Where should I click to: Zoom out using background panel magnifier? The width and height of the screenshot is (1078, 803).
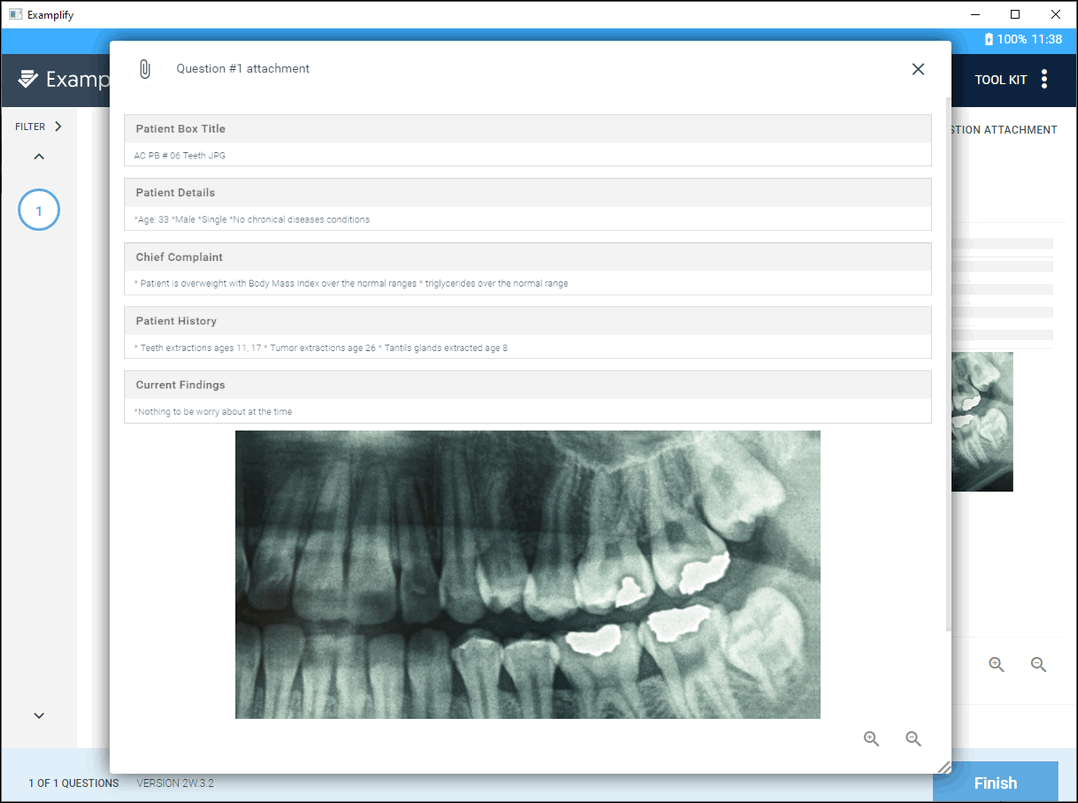(1038, 664)
